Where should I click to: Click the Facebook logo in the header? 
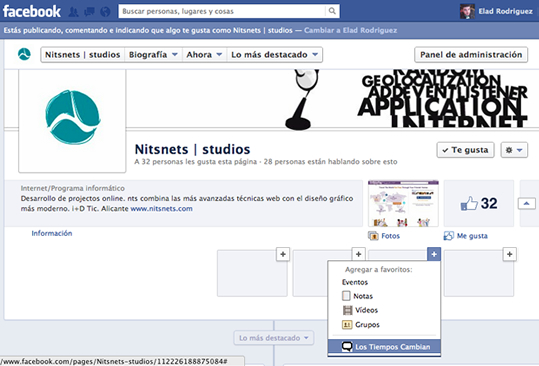pyautogui.click(x=32, y=11)
